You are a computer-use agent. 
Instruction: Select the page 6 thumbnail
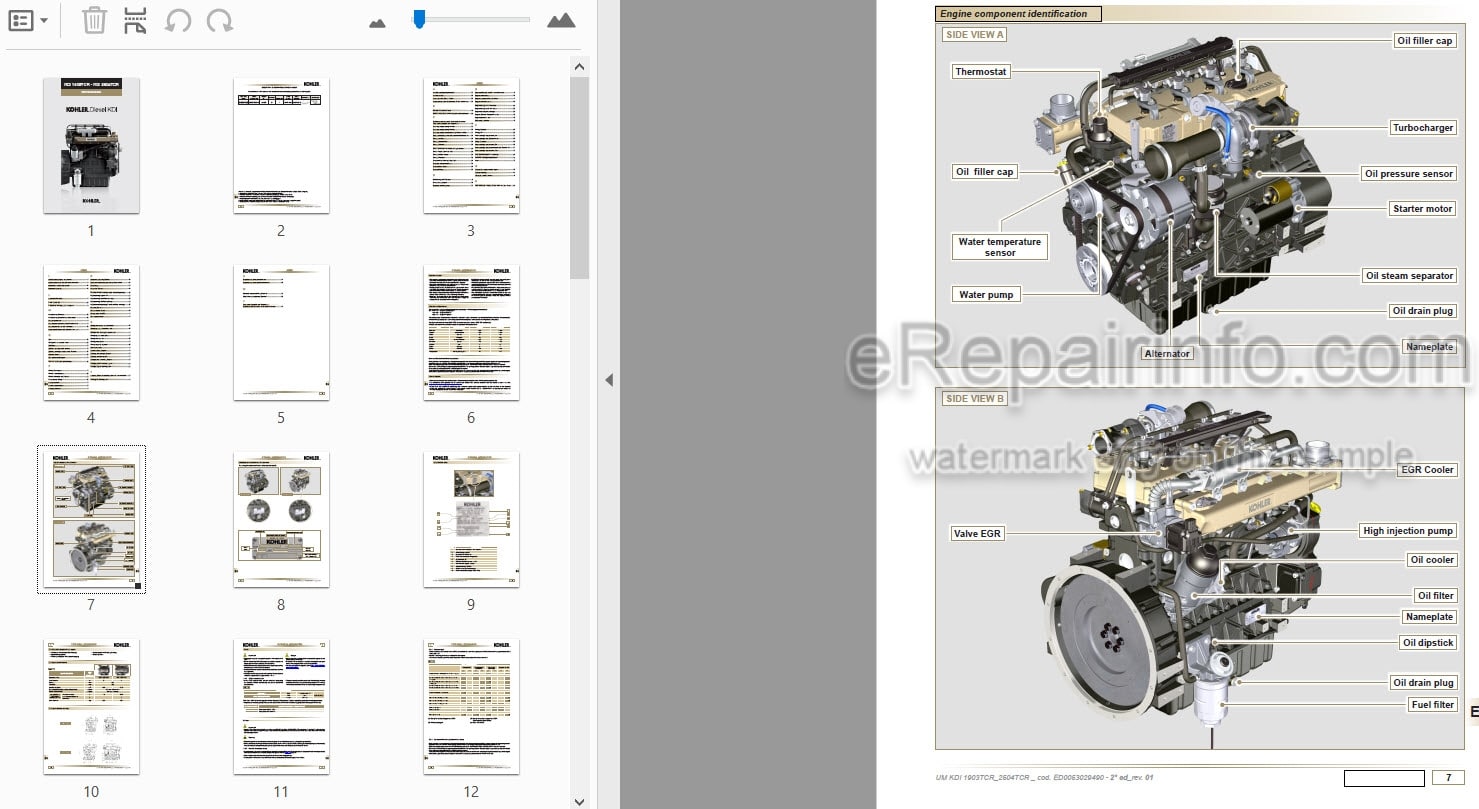coord(471,333)
